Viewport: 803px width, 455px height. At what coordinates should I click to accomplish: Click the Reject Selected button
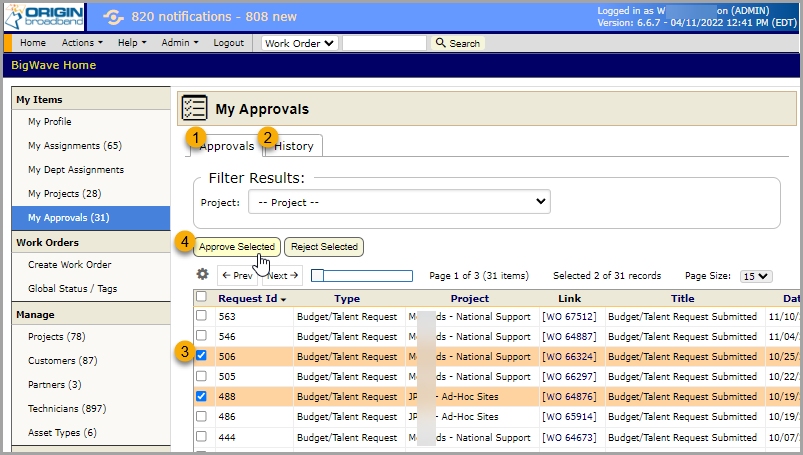coord(324,247)
